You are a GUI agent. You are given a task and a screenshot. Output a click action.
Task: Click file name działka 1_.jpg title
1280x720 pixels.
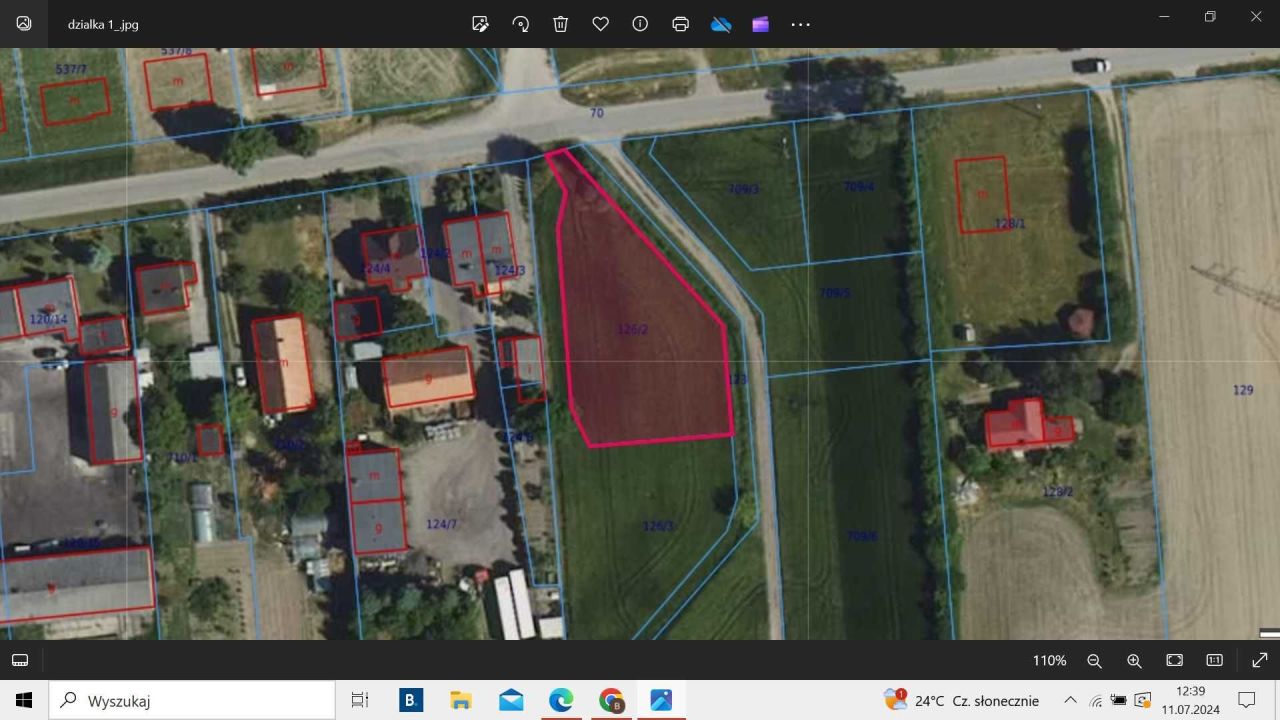tap(103, 24)
